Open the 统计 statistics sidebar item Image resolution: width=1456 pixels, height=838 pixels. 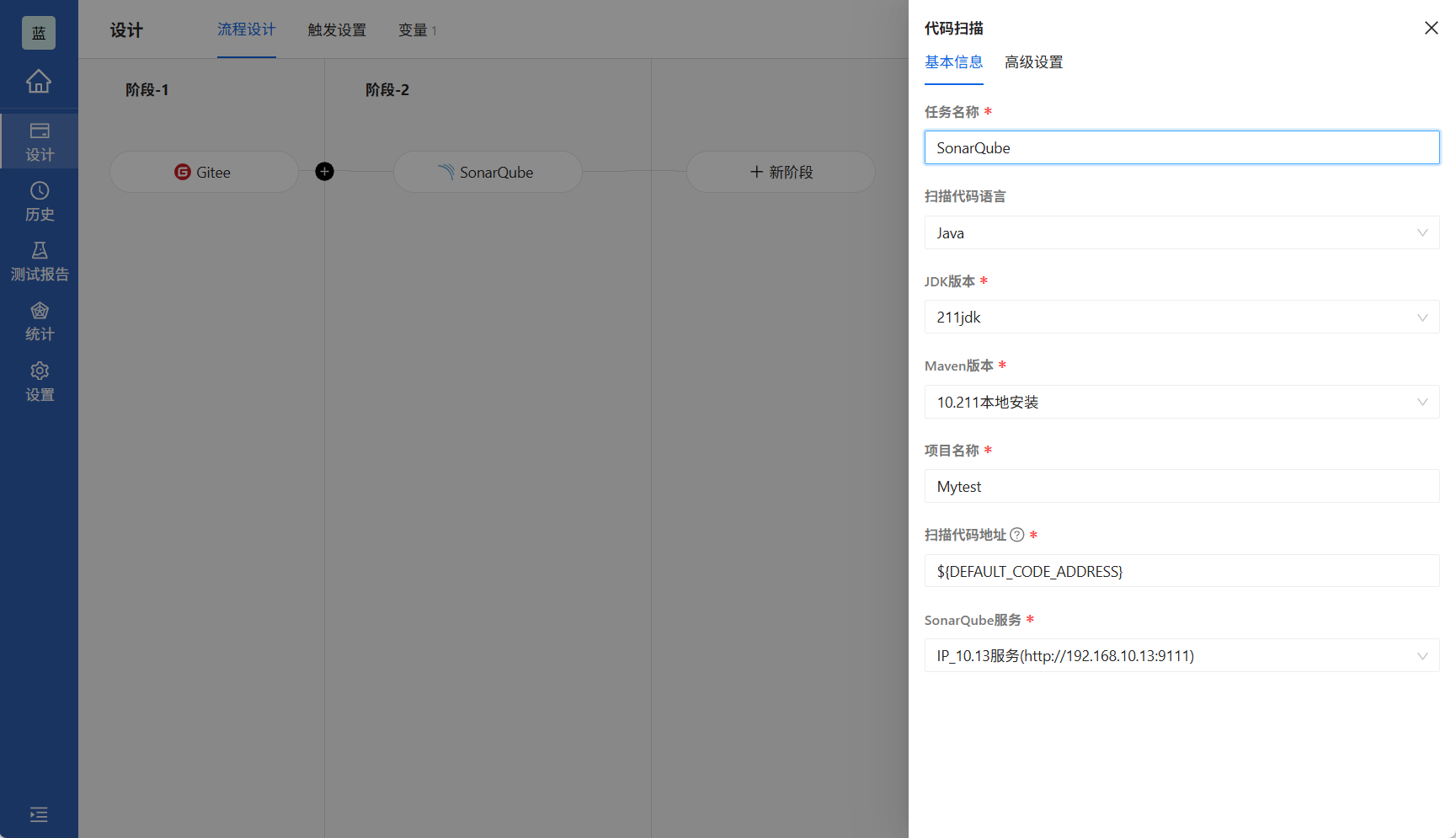39,322
